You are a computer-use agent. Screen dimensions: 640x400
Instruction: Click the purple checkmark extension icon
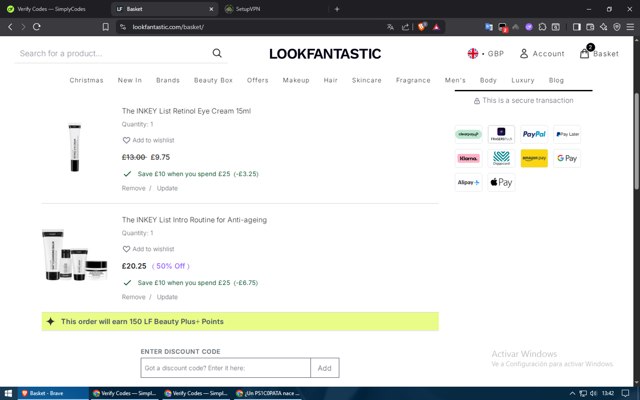(x=529, y=27)
